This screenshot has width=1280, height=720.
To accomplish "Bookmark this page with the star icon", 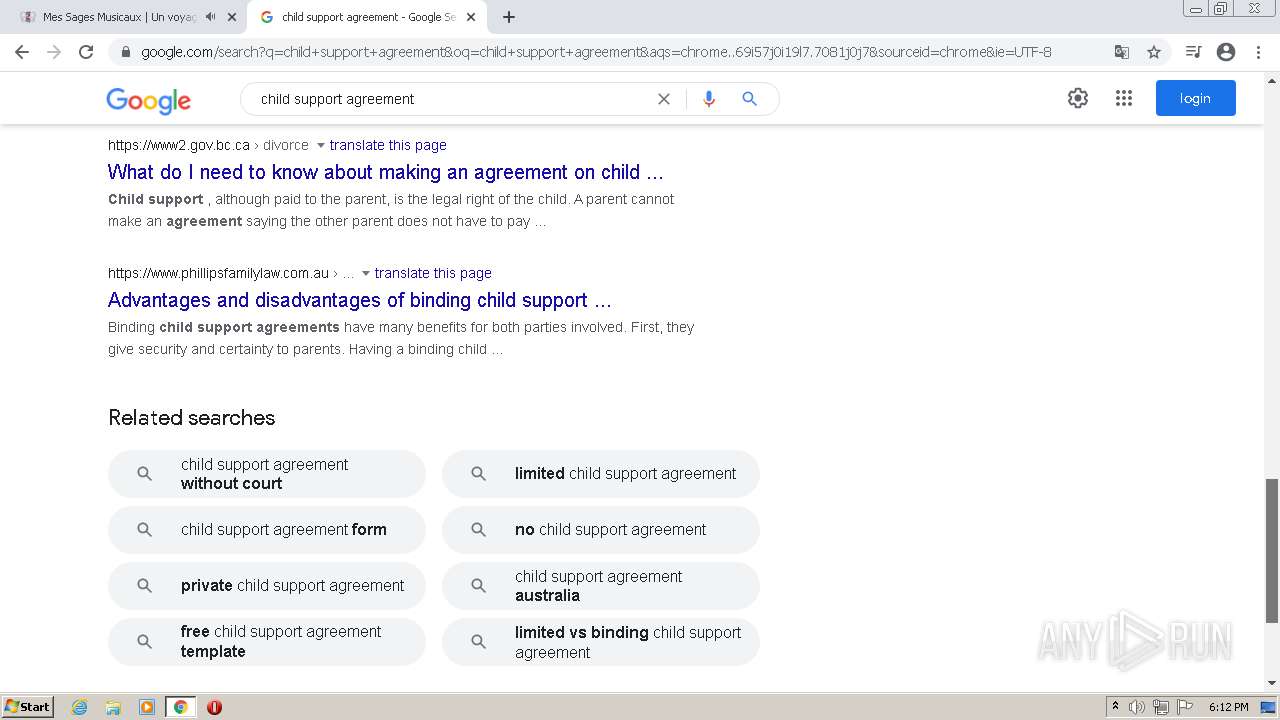I will 1154,52.
